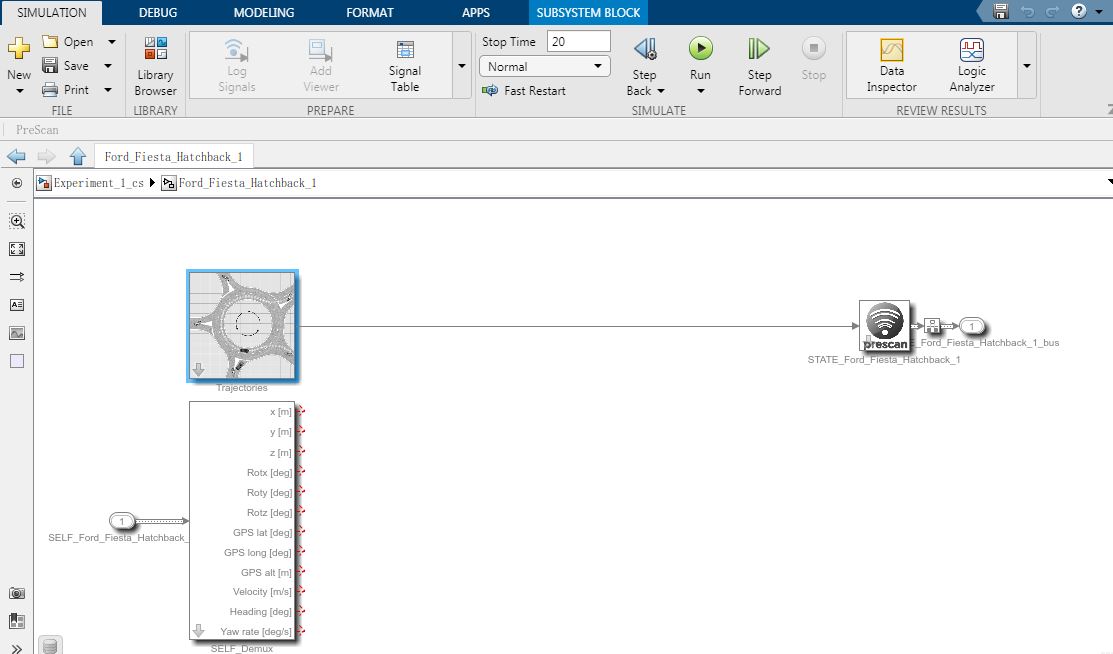Switch to the FORMAT tab
The width and height of the screenshot is (1113, 654).
[370, 13]
